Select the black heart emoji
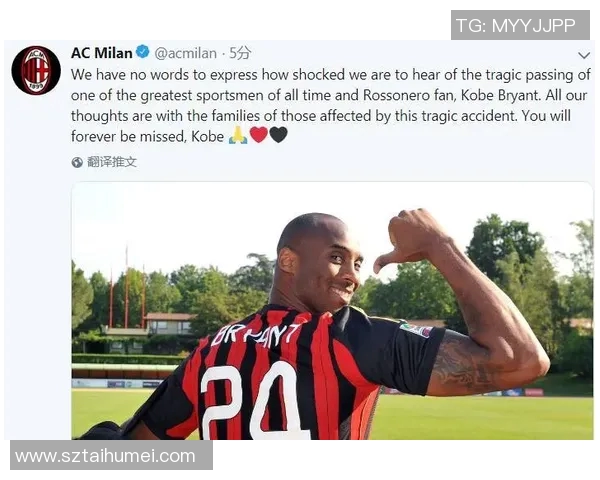The height and width of the screenshot is (480, 600). 278,135
